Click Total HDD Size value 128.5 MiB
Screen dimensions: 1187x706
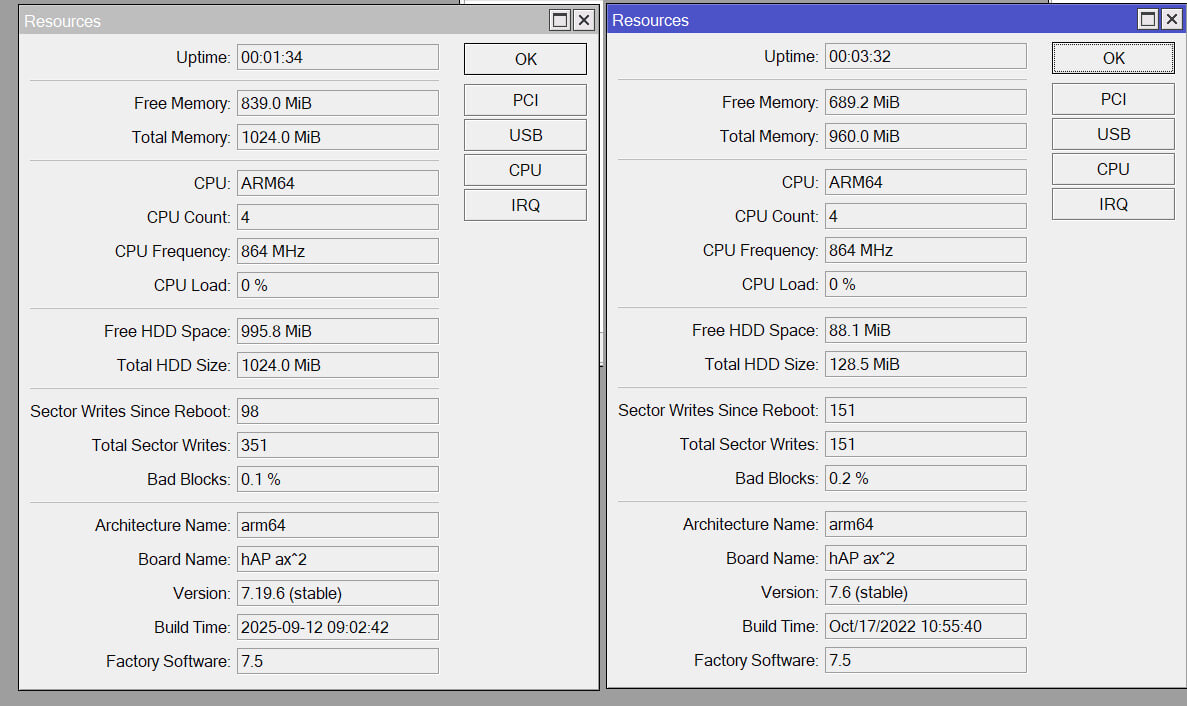[926, 365]
